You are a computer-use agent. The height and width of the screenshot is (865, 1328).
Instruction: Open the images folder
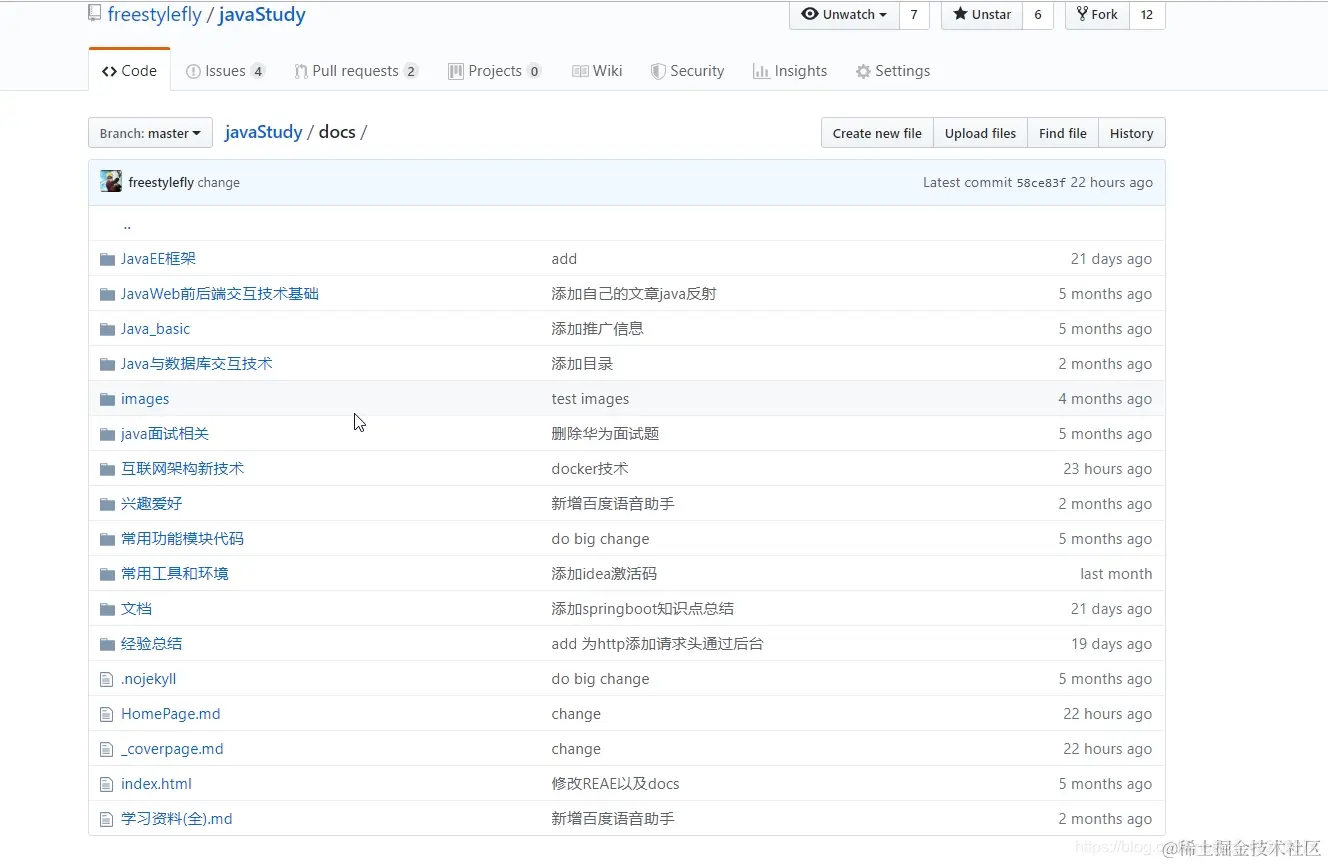click(145, 399)
